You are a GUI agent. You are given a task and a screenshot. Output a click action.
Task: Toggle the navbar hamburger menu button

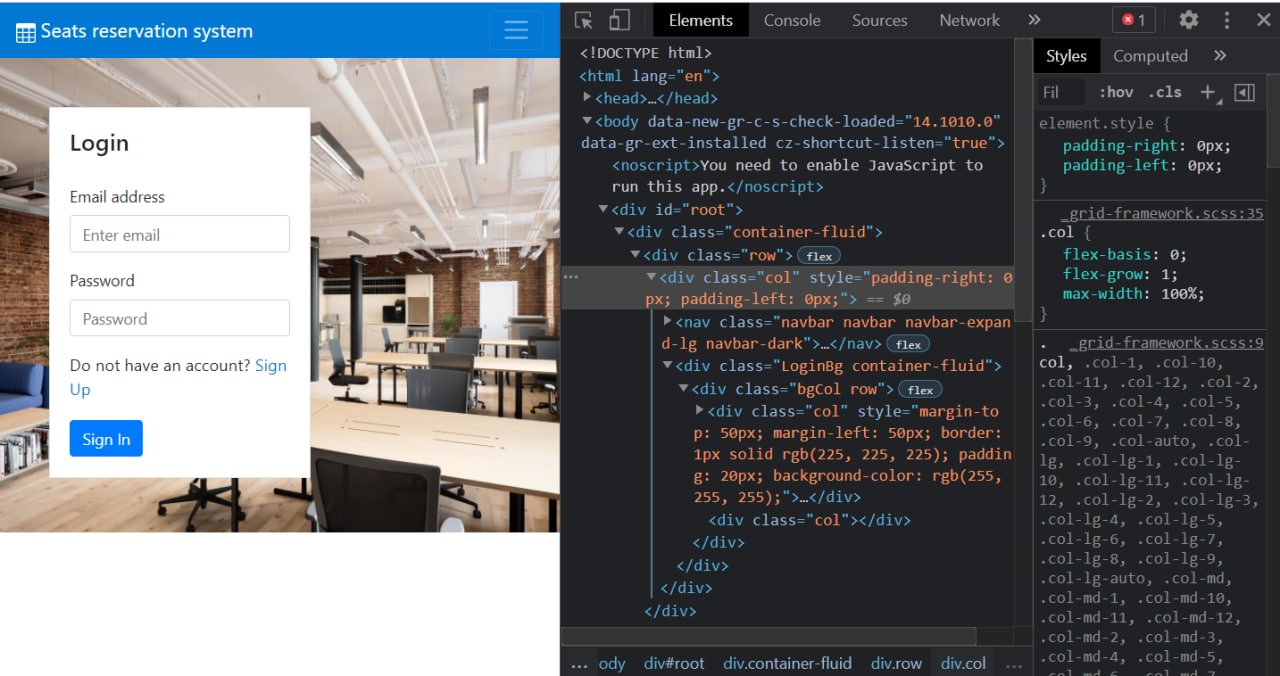pos(516,30)
